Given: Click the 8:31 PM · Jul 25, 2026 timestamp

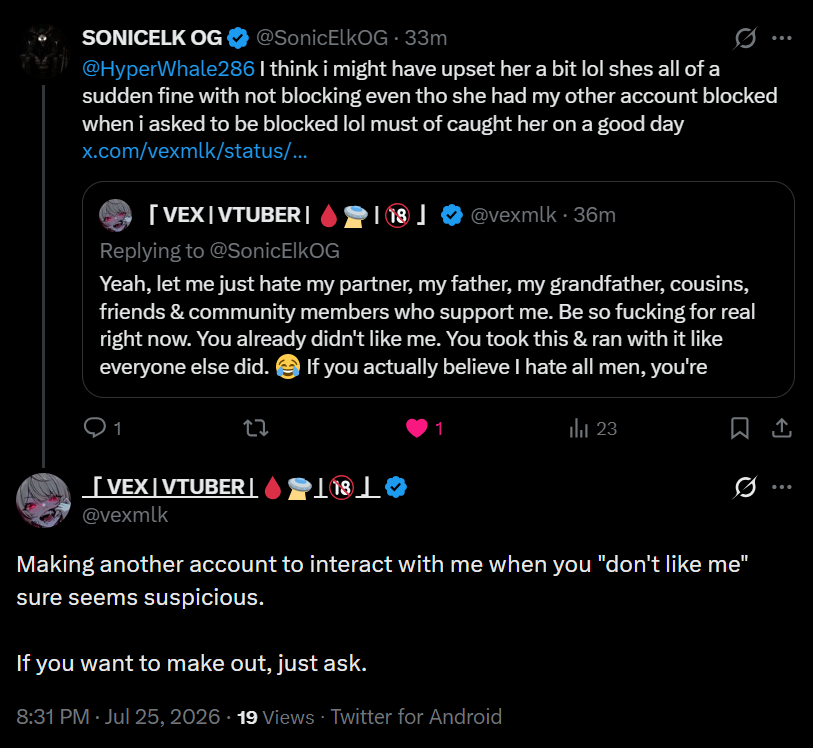Looking at the screenshot, I should [118, 717].
